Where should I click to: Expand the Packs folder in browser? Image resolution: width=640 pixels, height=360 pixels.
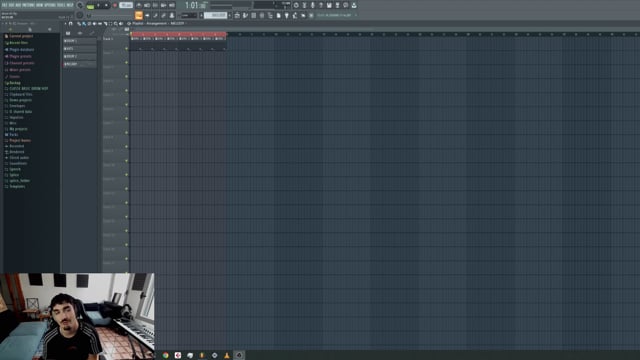13,134
